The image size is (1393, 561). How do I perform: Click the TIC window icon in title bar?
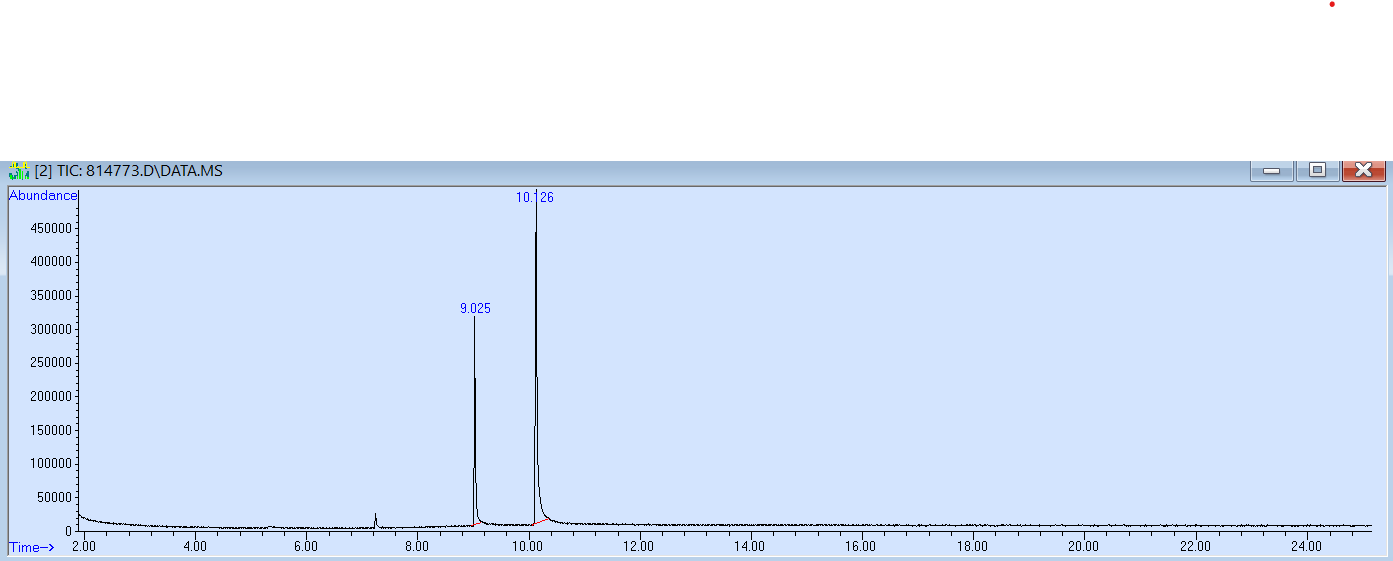18,171
